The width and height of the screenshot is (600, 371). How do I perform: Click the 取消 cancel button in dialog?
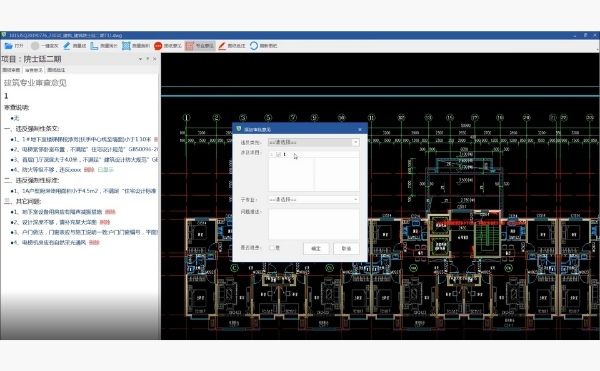[x=346, y=249]
